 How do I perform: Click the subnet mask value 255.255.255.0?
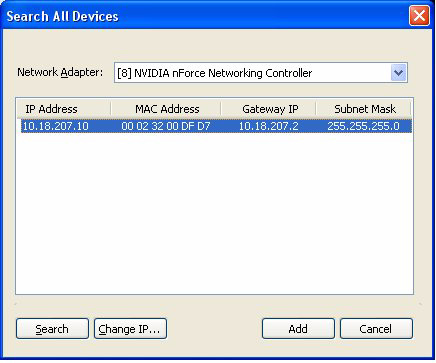point(363,126)
